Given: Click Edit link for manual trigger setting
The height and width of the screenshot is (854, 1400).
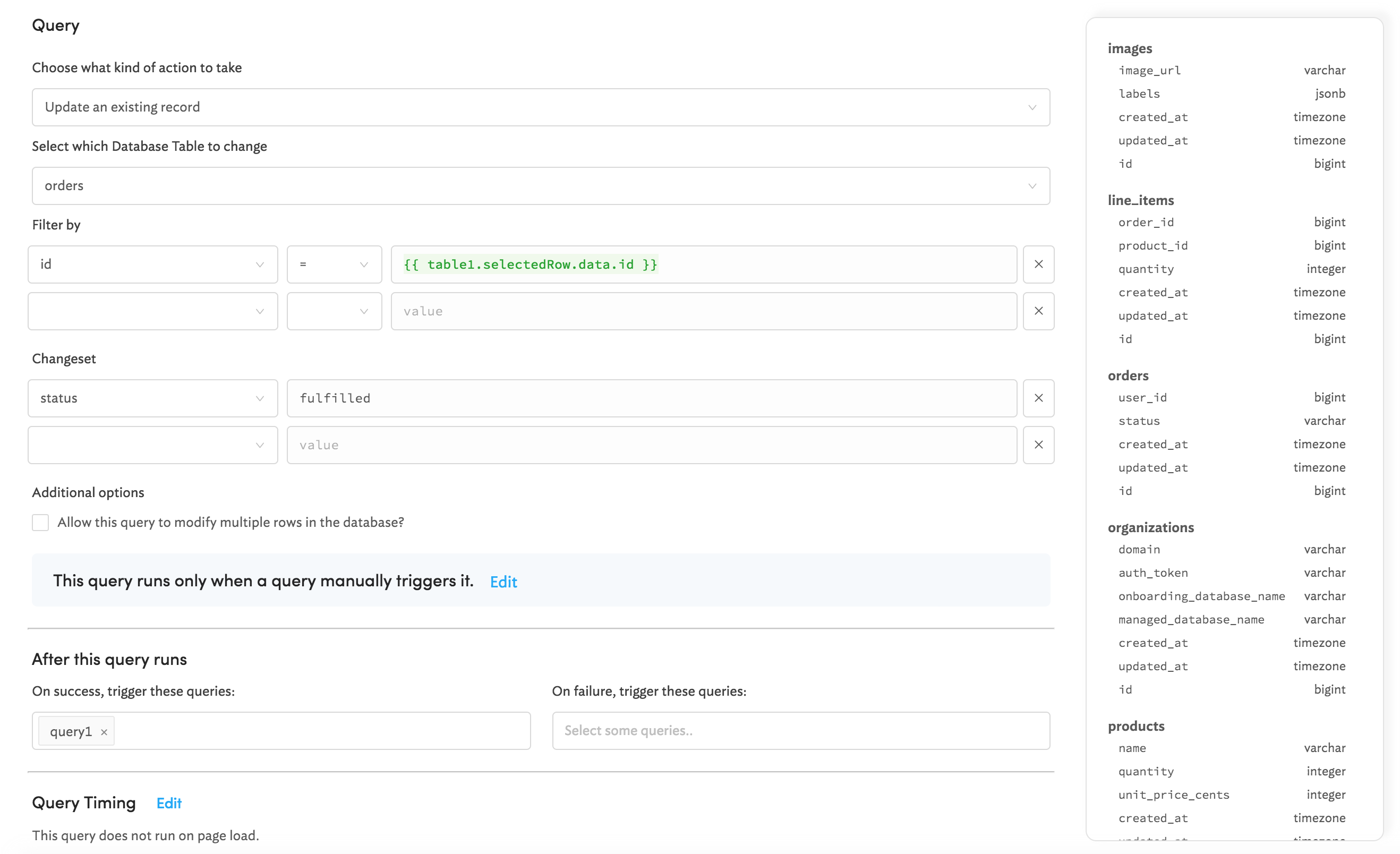Looking at the screenshot, I should tap(503, 582).
